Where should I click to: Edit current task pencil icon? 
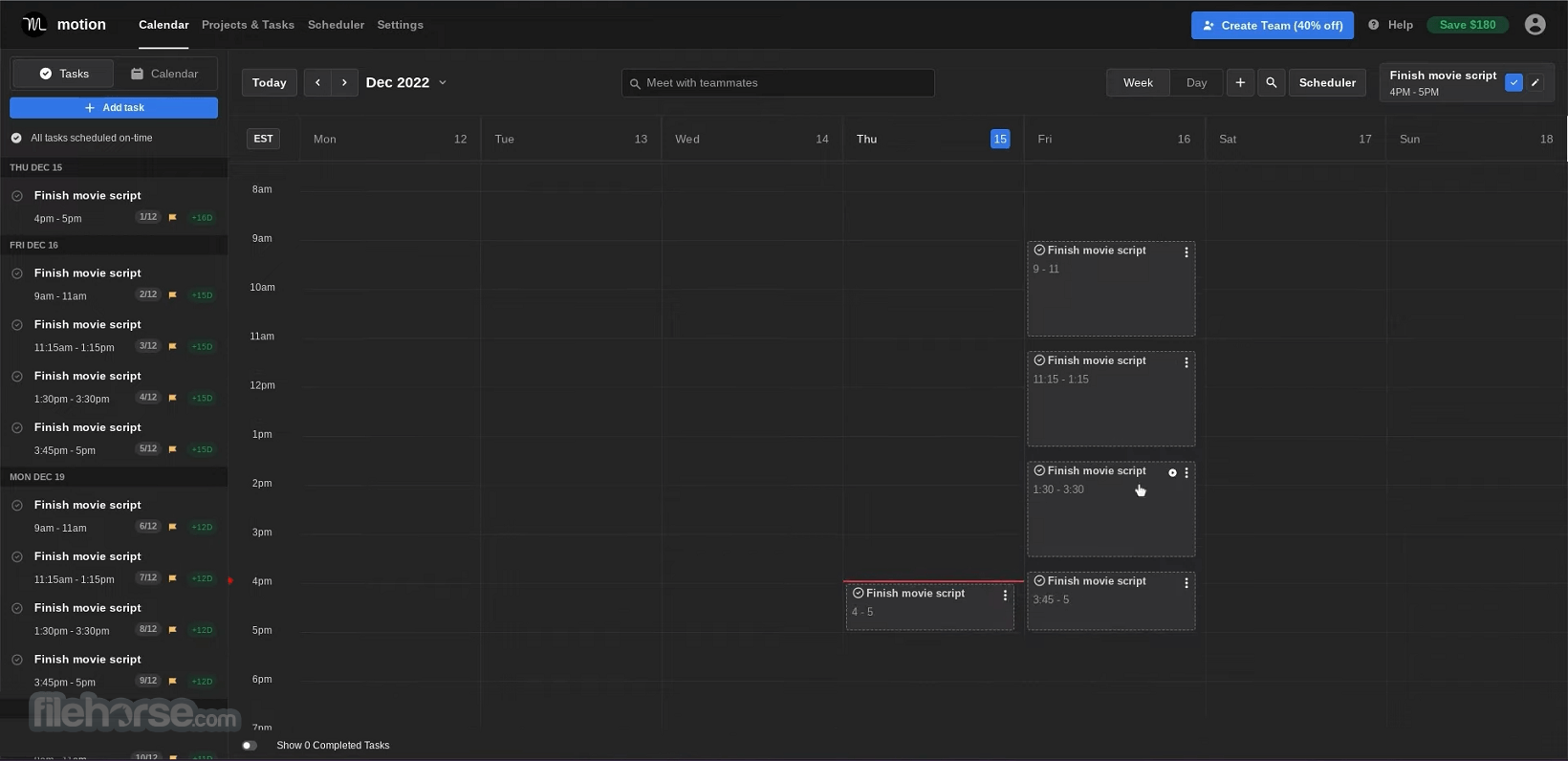coord(1535,83)
